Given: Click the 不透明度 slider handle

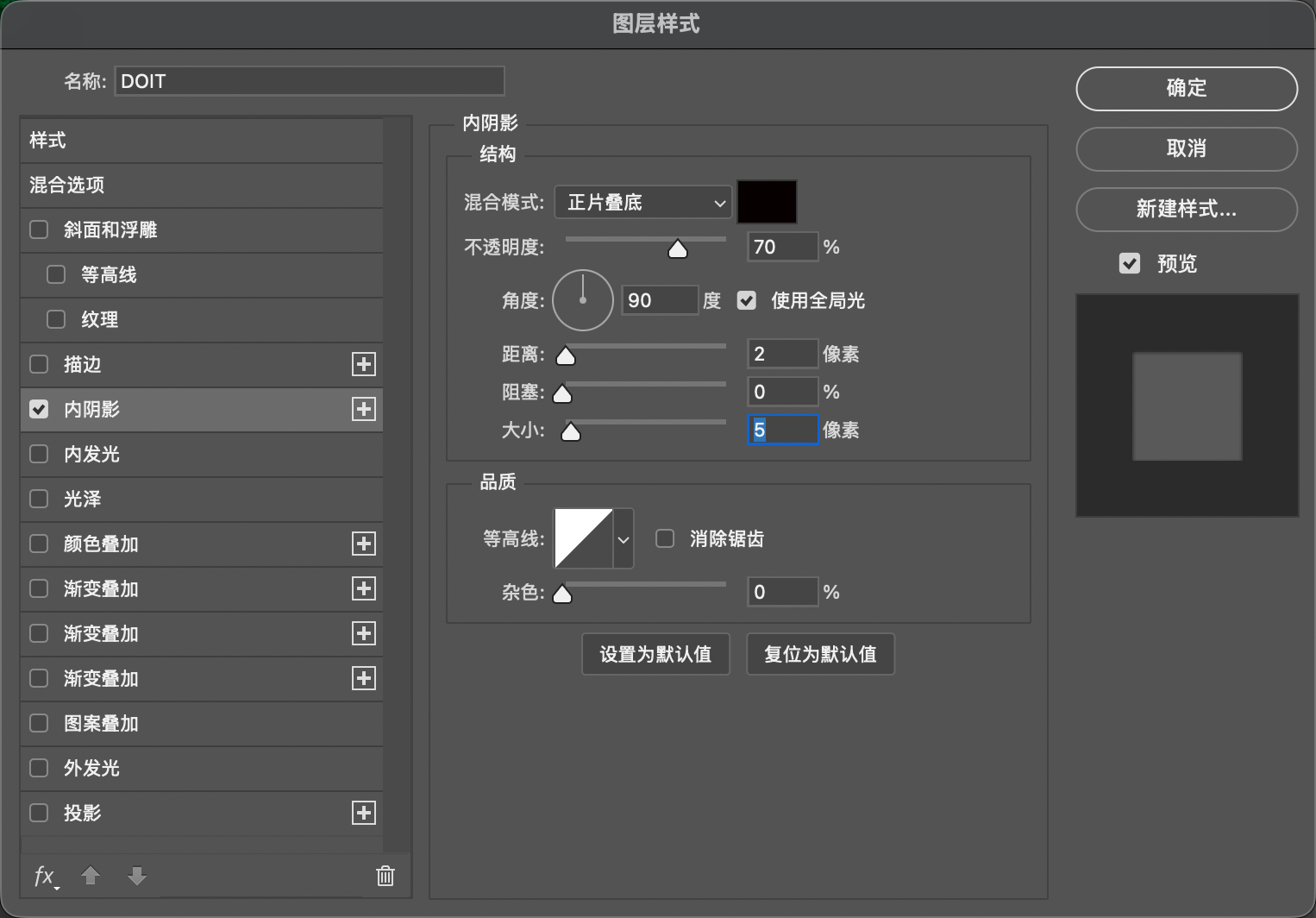Looking at the screenshot, I should click(x=678, y=249).
